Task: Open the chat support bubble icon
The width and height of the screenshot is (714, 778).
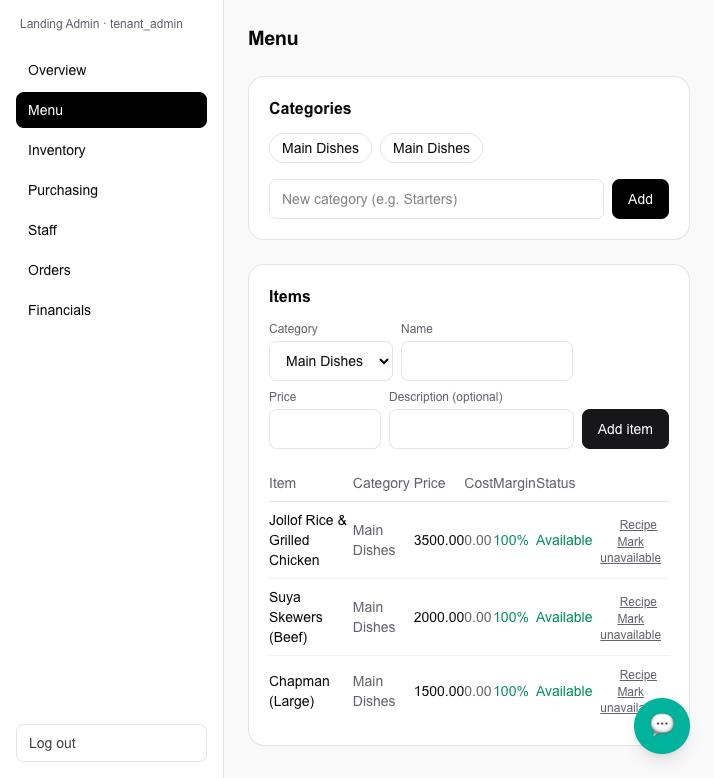Action: (661, 725)
